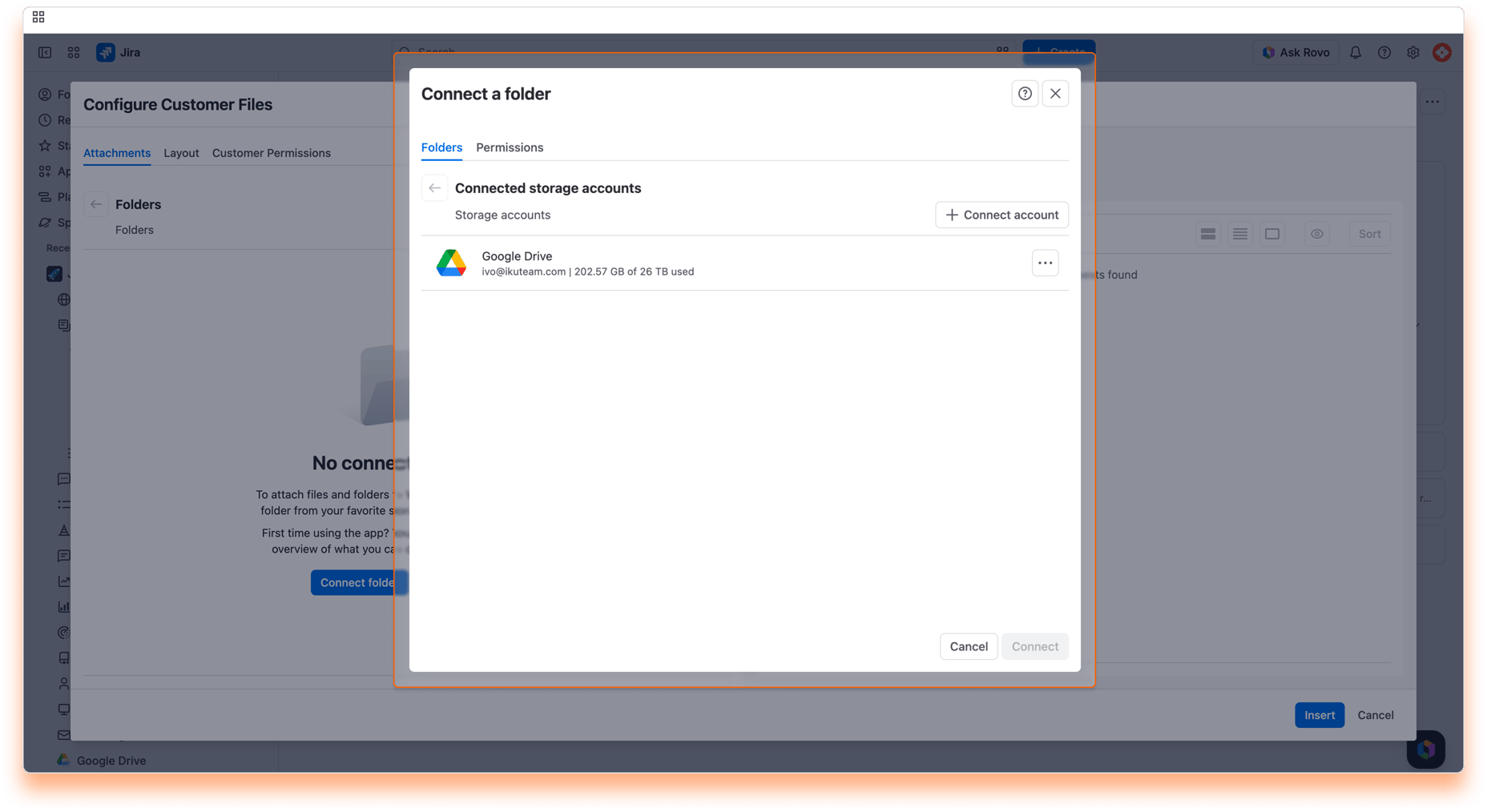This screenshot has height=812, width=1487.
Task: Click the Storage accounts label
Action: [x=502, y=215]
